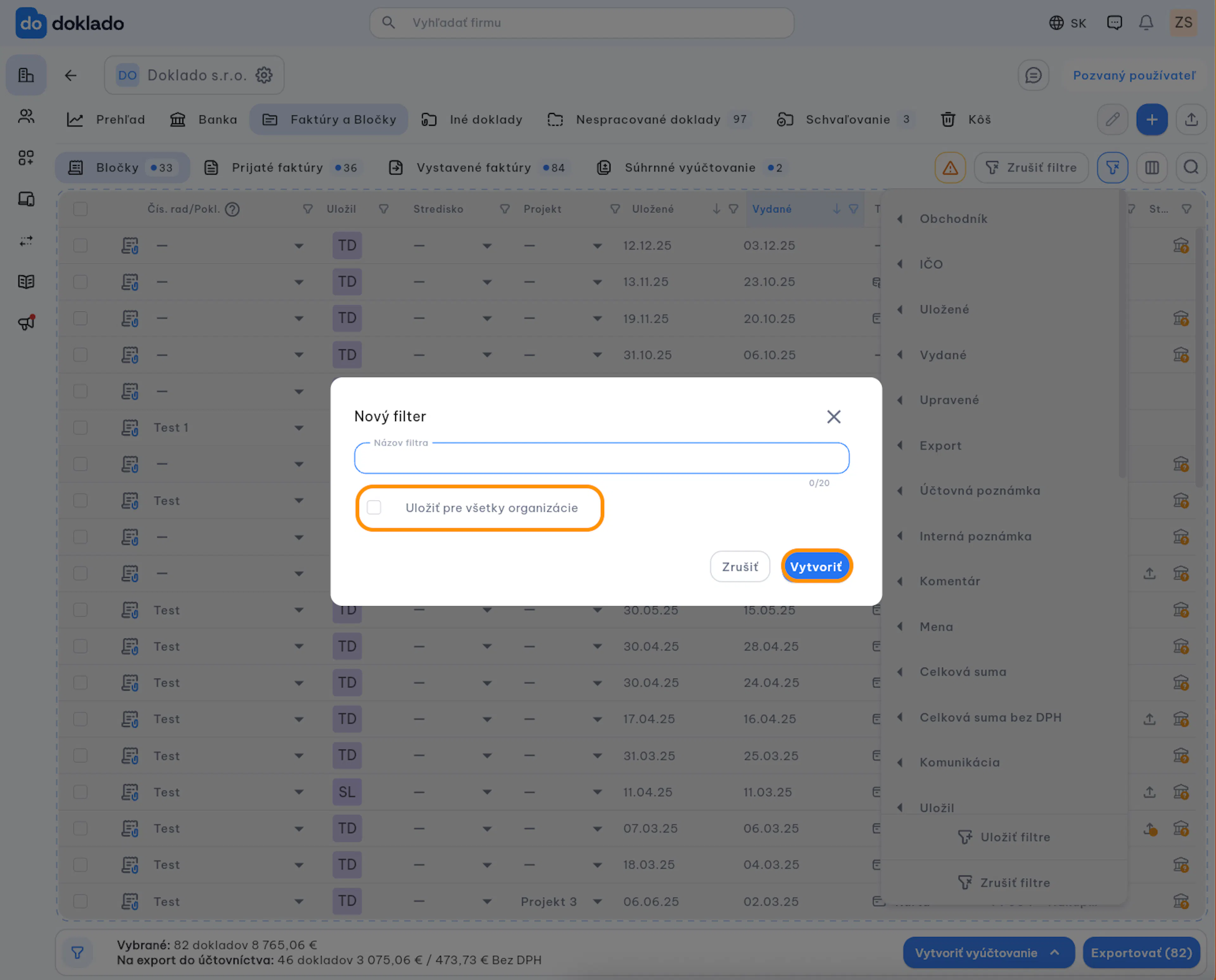Open the Iné doklady tab
The height and width of the screenshot is (980, 1216).
472,119
